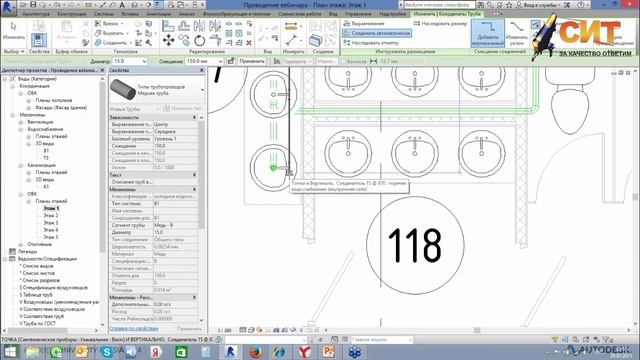640x360 pixels.
Task: Select the Rotate tool icon
Action: coord(200,40)
